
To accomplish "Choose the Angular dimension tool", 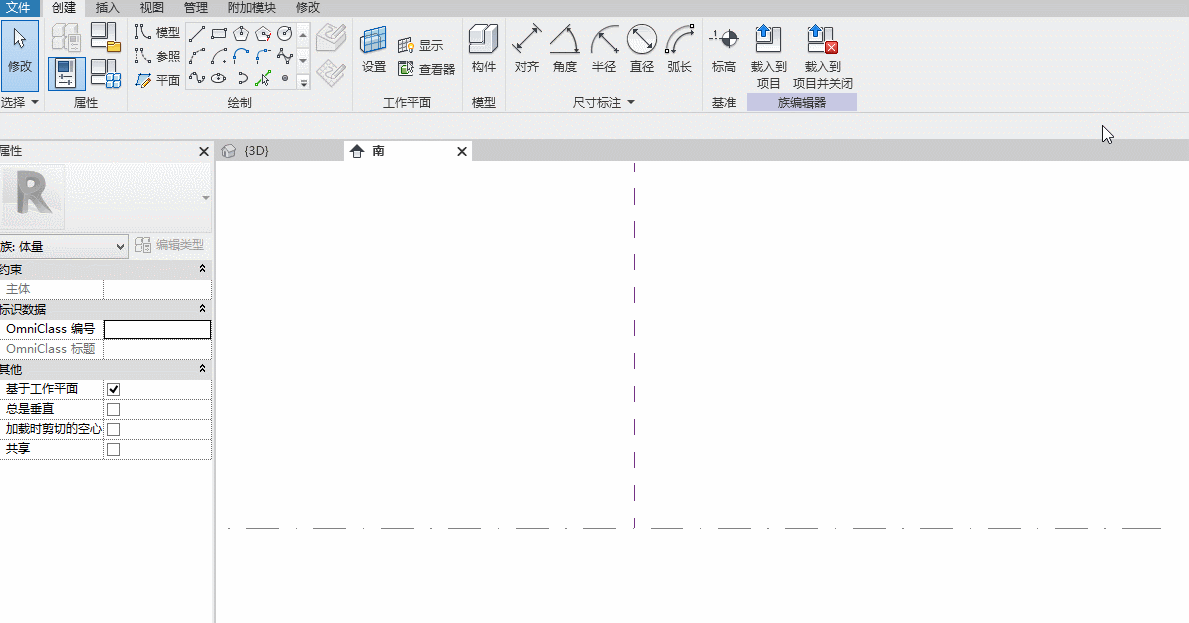I will 565,49.
